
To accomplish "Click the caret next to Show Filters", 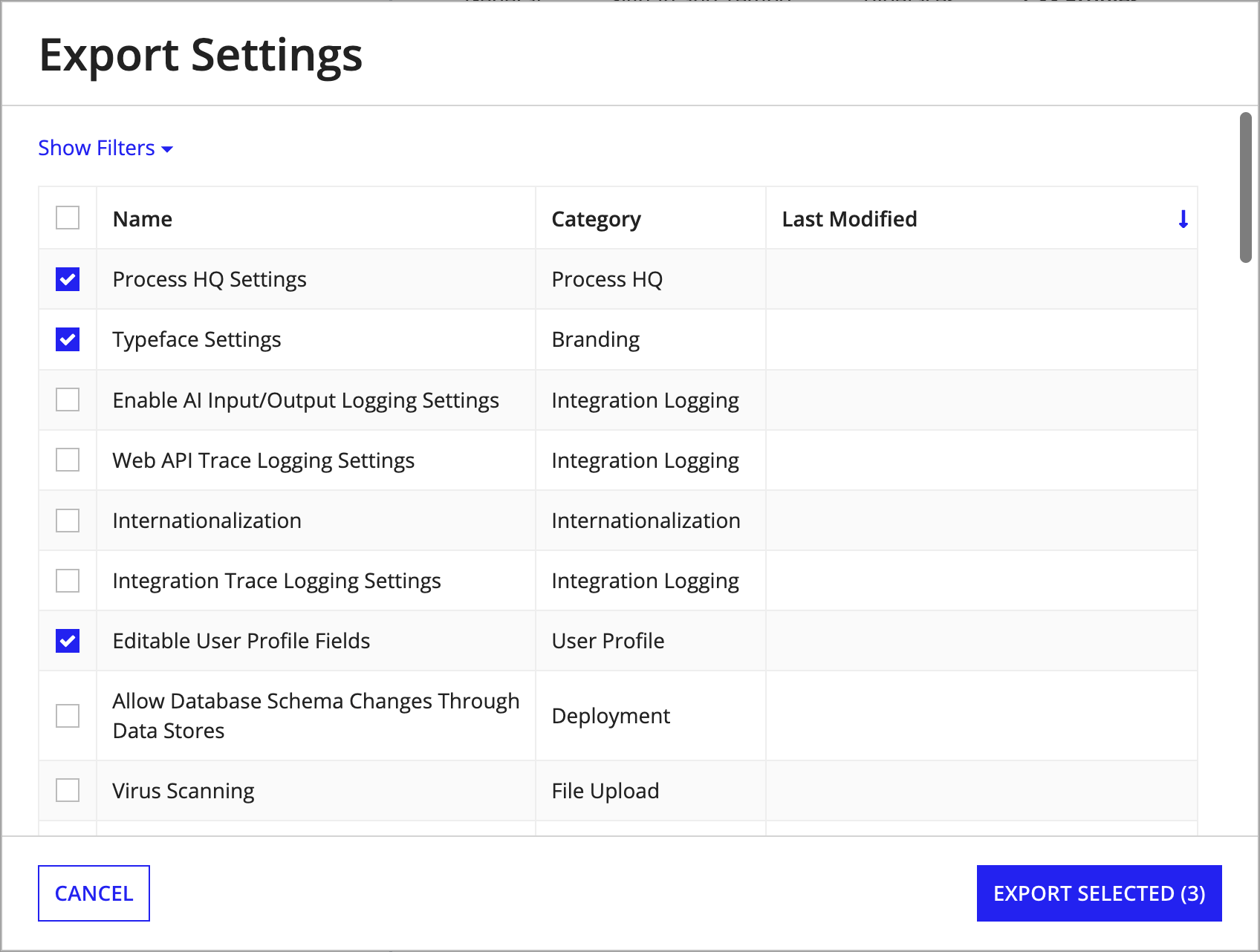I will (x=167, y=149).
